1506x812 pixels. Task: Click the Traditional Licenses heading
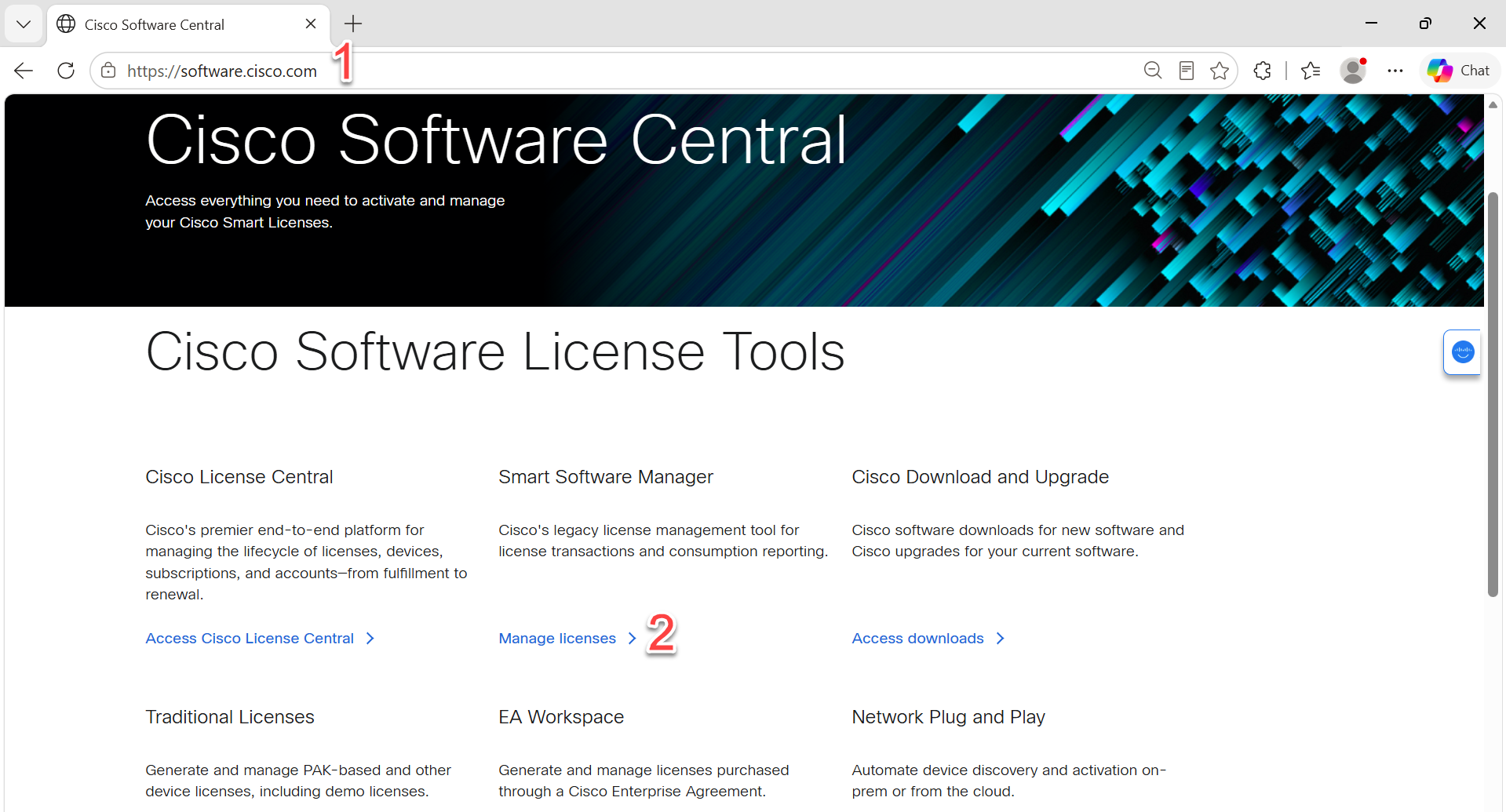pyautogui.click(x=229, y=717)
